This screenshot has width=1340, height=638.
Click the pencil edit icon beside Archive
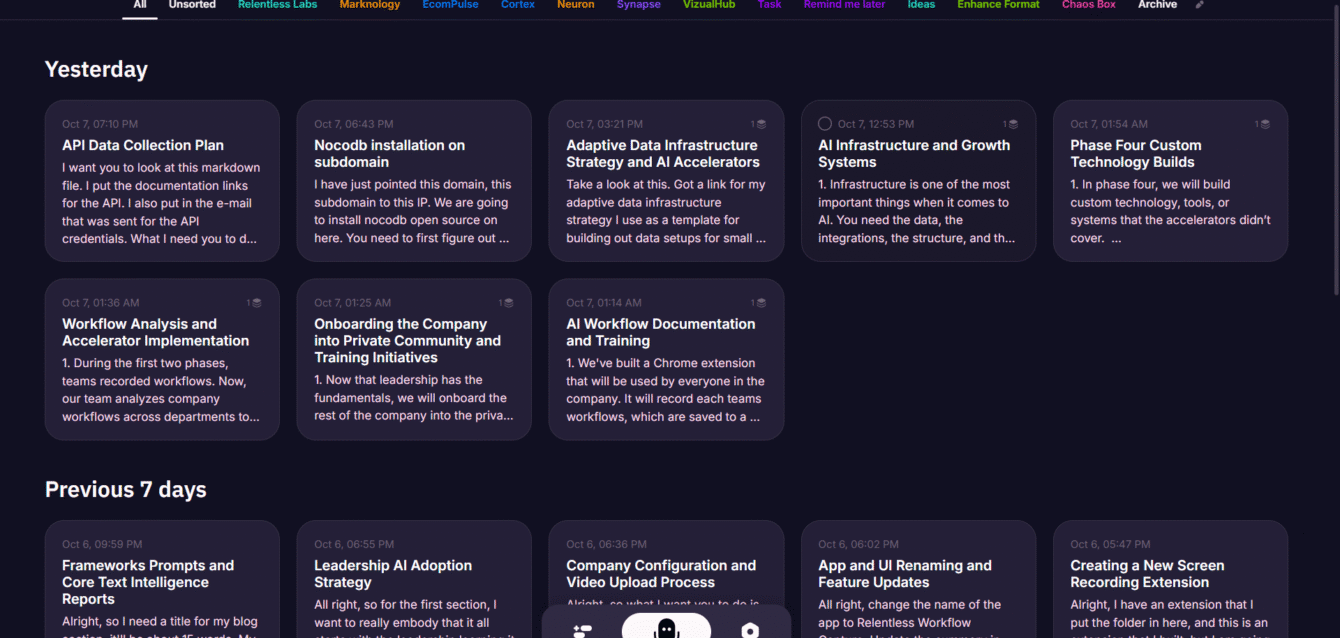click(1200, 5)
